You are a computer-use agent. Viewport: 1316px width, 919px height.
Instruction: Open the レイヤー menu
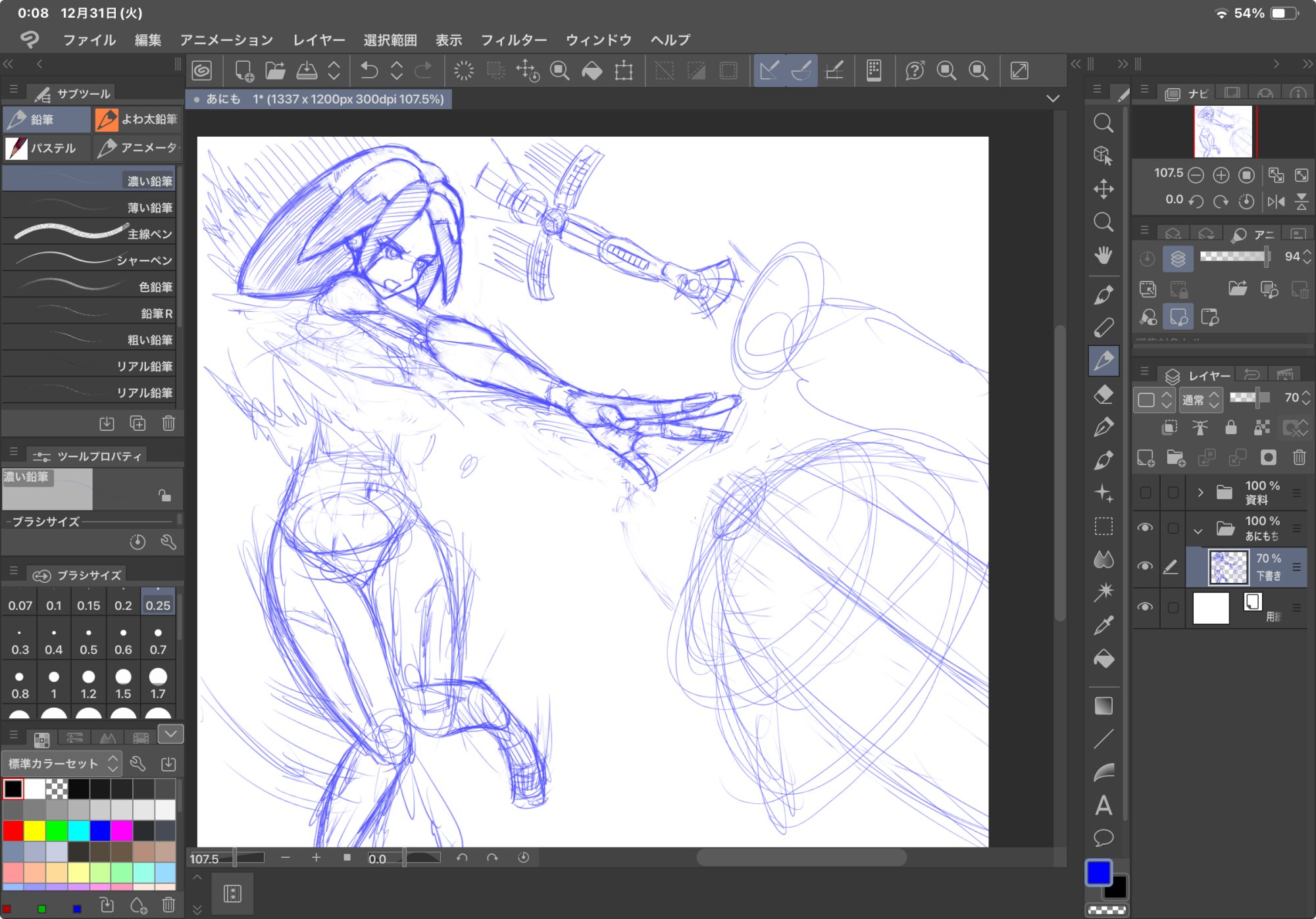319,40
